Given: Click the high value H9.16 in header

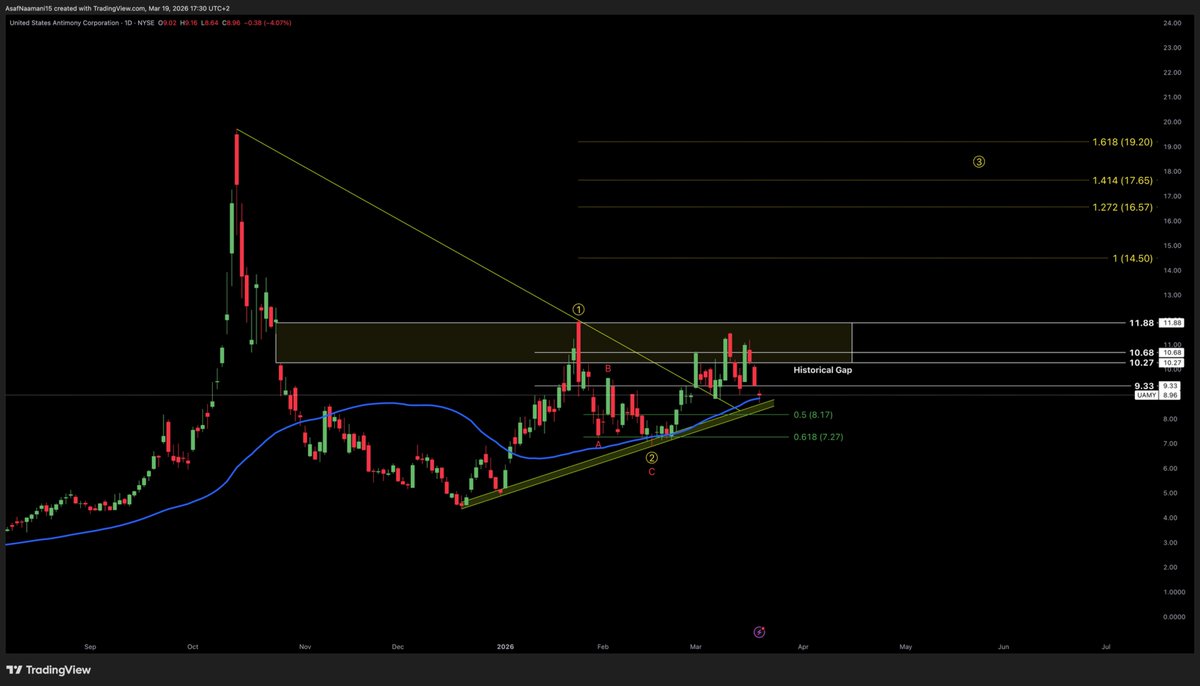Looking at the screenshot, I should click(188, 23).
